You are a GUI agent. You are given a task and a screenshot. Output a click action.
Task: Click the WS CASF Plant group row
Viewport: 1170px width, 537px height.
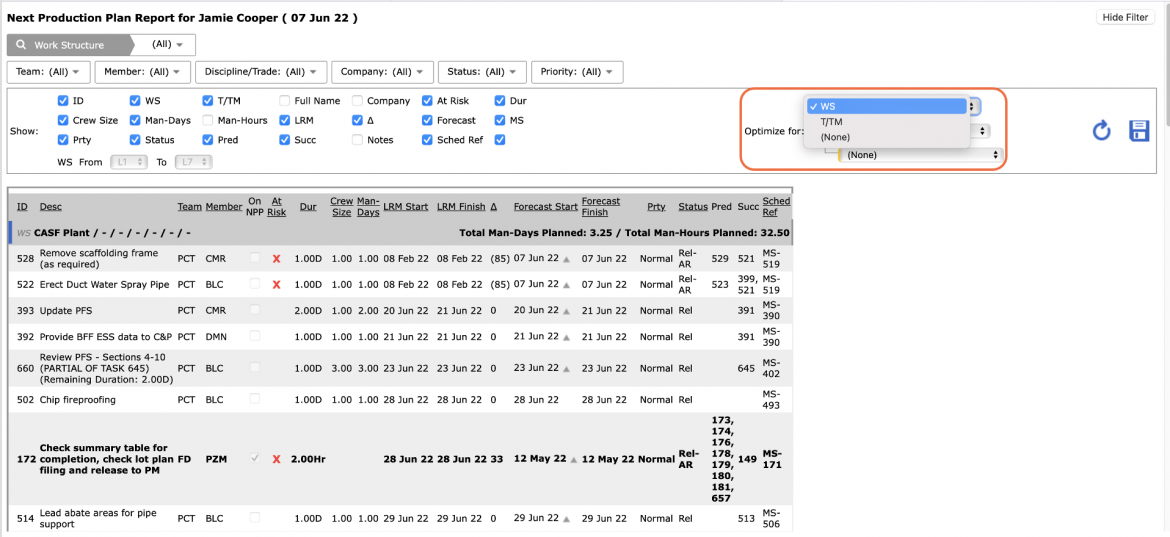point(400,233)
